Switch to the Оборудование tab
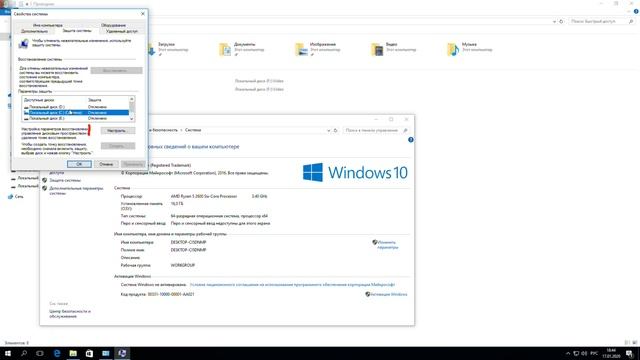 (x=113, y=25)
